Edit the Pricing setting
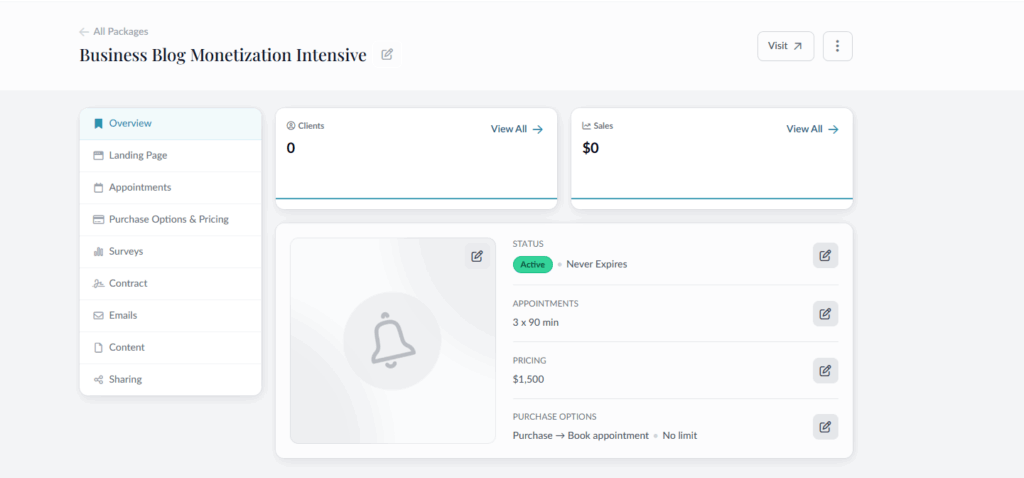This screenshot has height=478, width=1024. (x=825, y=370)
